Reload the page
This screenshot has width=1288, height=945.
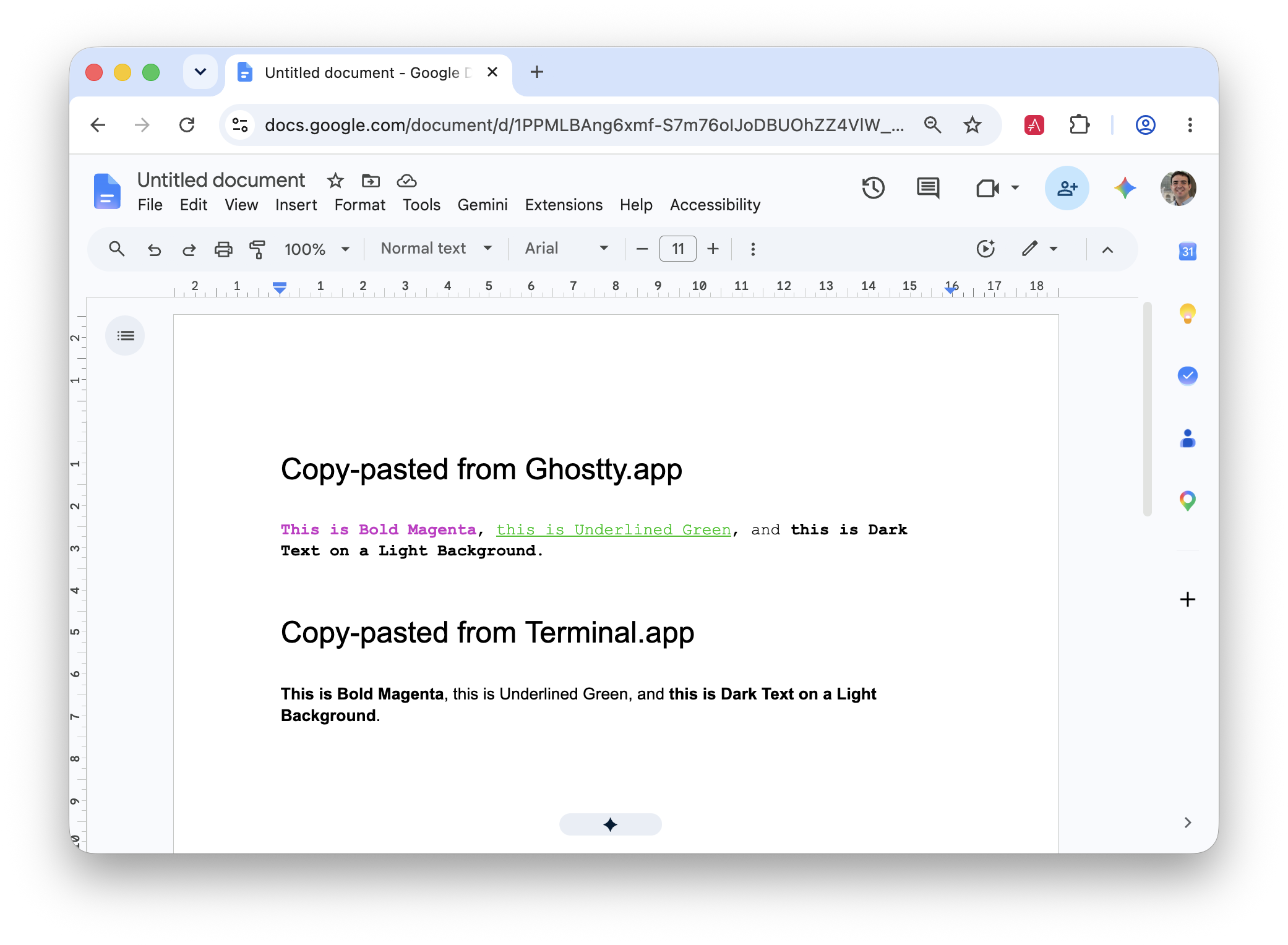click(x=187, y=125)
